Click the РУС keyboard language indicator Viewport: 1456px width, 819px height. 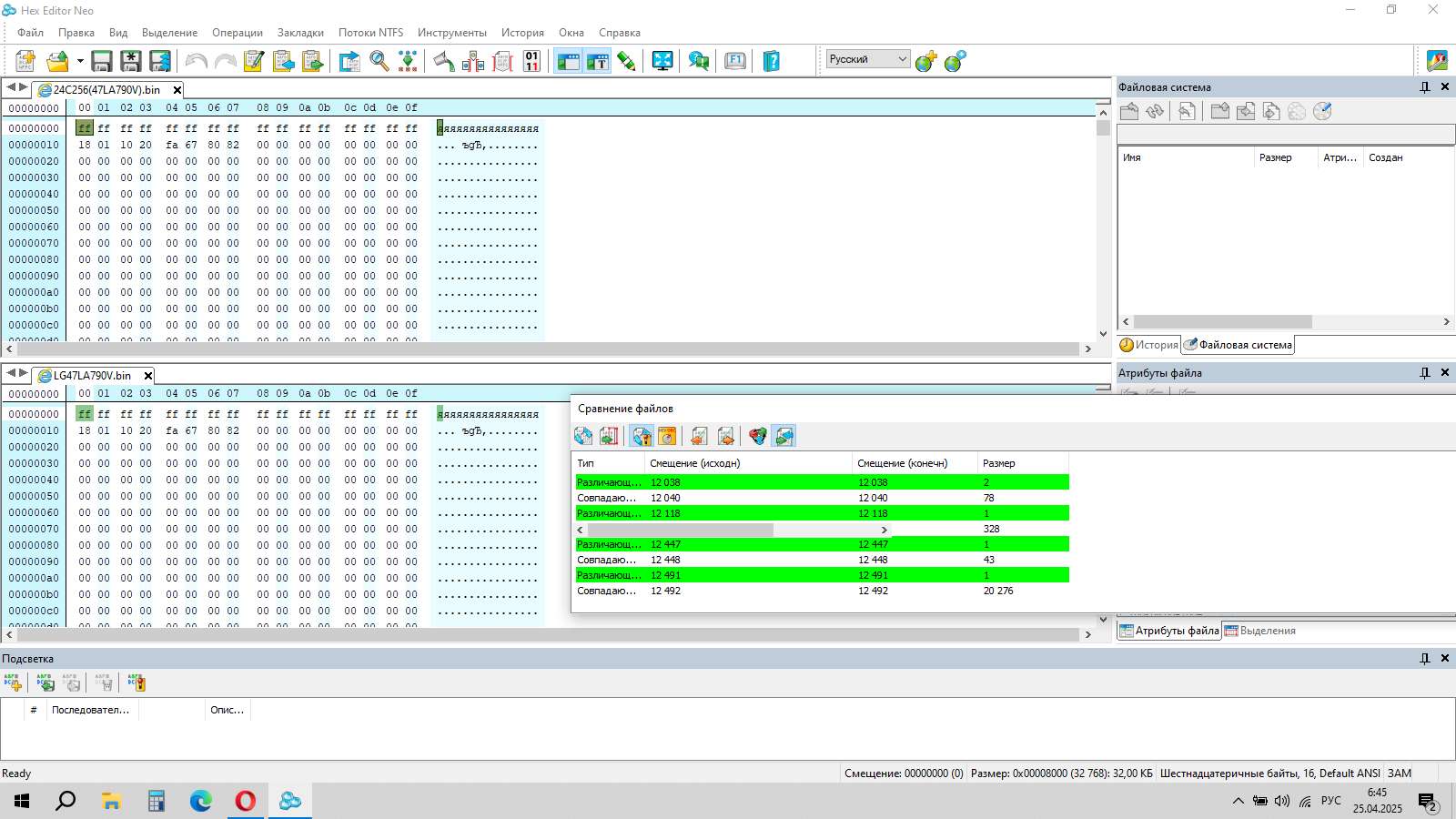point(1331,801)
